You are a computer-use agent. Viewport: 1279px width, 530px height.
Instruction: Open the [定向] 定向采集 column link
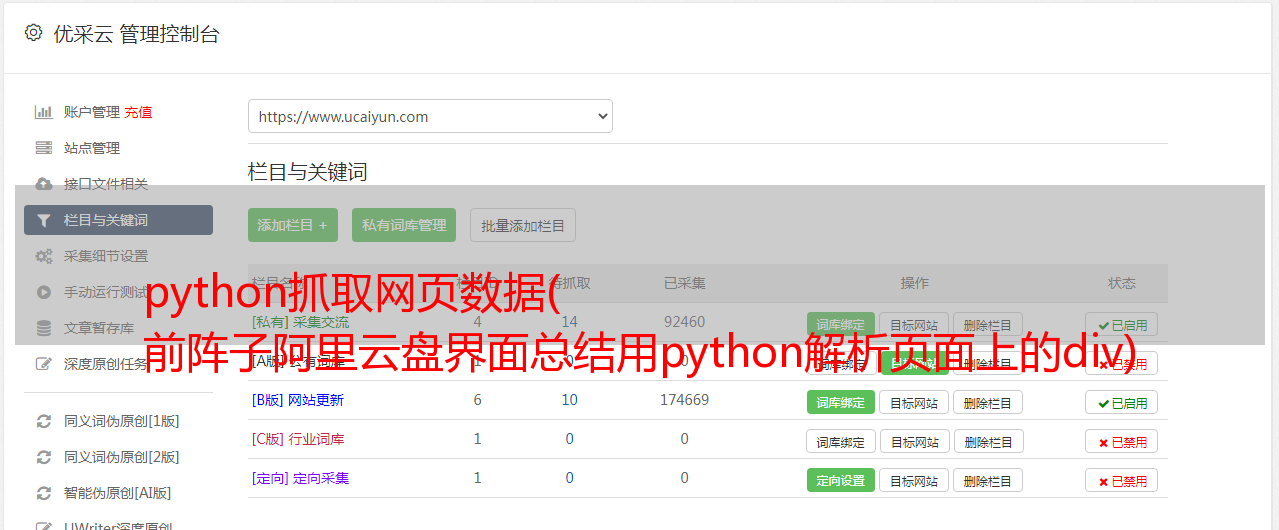(x=301, y=478)
